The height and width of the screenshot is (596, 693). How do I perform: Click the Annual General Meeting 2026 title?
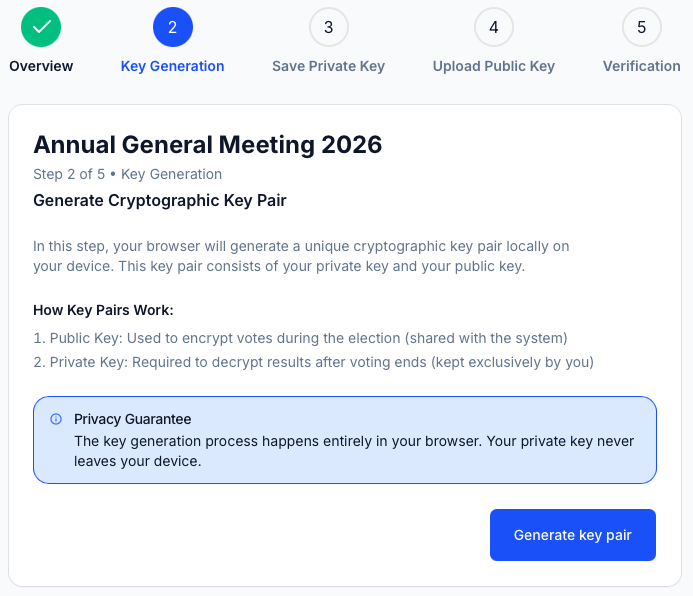click(x=208, y=144)
